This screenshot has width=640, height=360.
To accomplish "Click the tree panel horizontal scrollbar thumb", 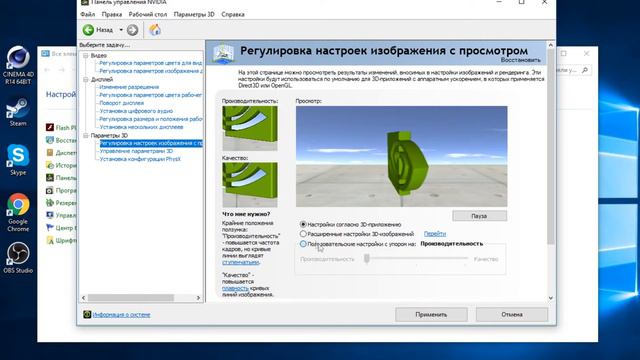I will pyautogui.click(x=131, y=298).
